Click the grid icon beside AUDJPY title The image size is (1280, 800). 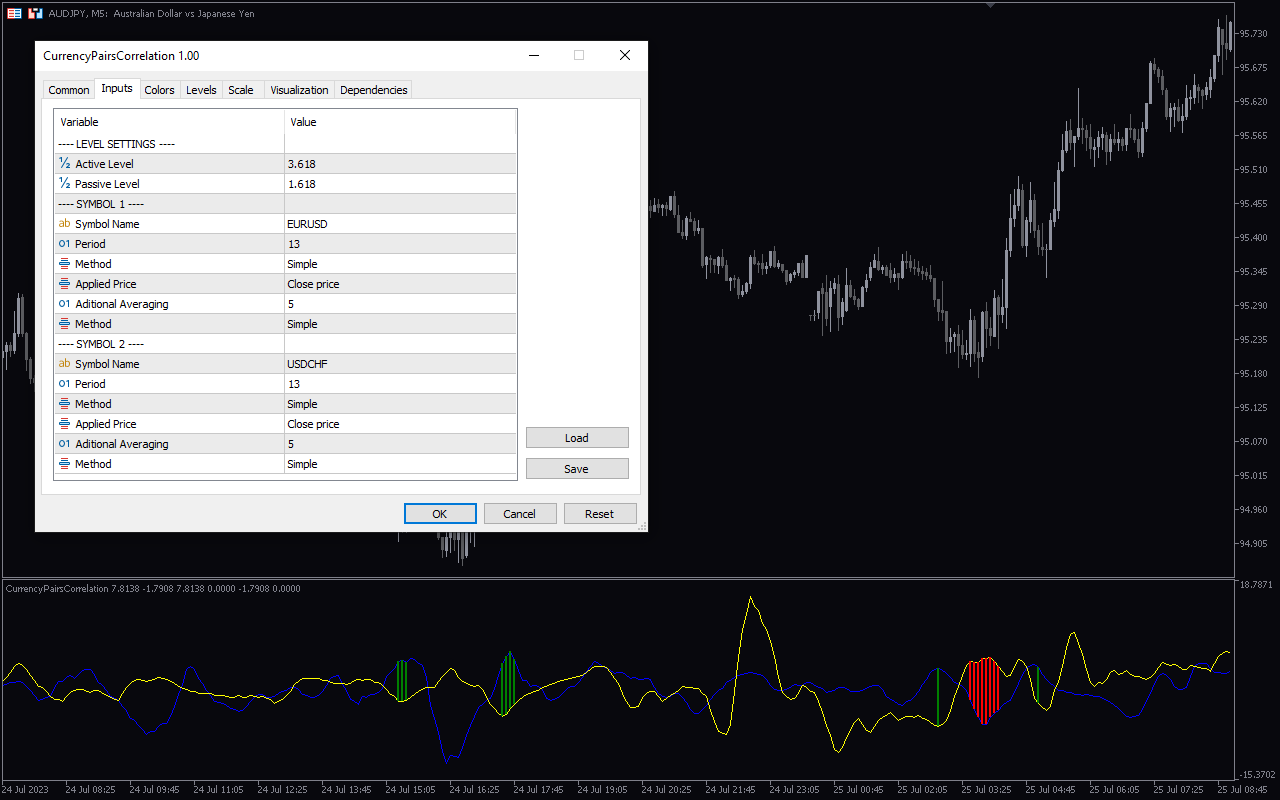pyautogui.click(x=14, y=14)
